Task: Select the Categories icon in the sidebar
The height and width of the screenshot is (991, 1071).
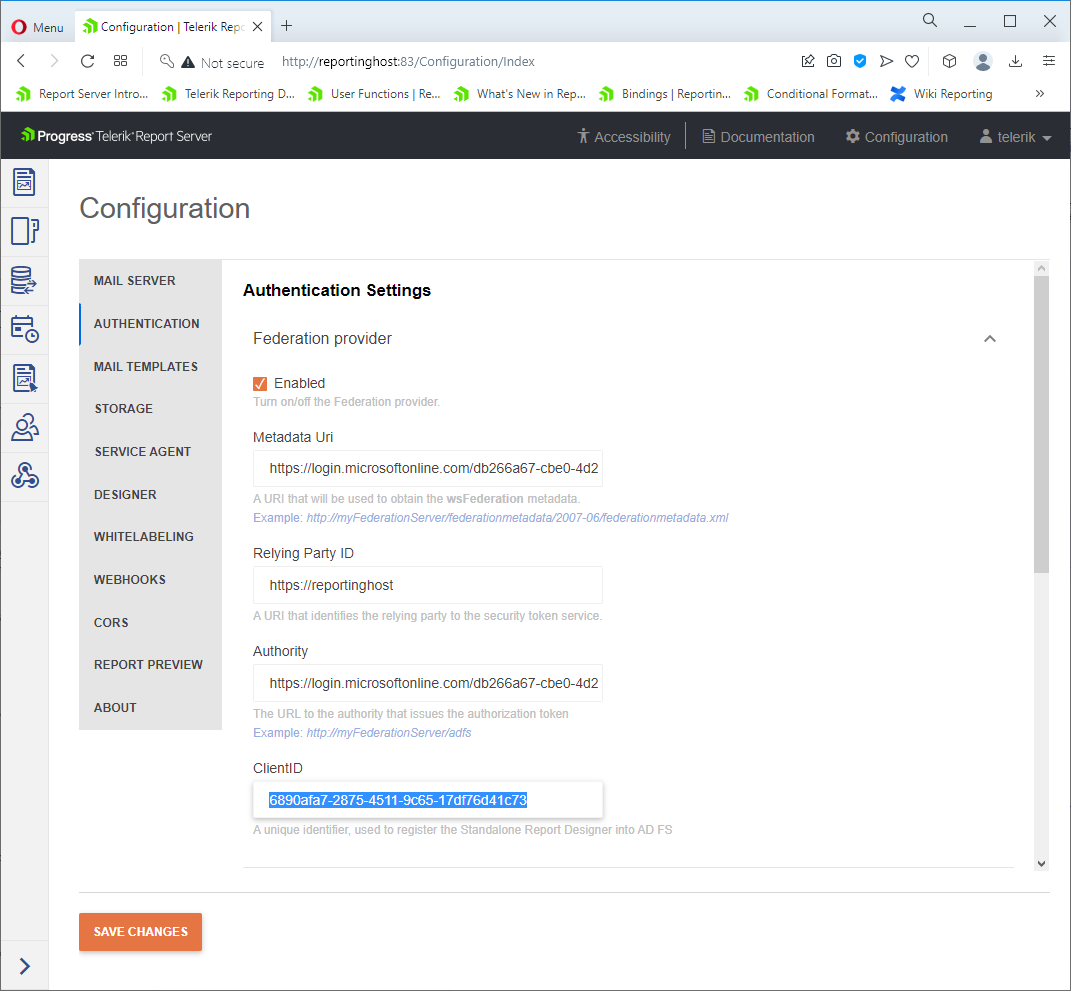Action: click(x=25, y=231)
